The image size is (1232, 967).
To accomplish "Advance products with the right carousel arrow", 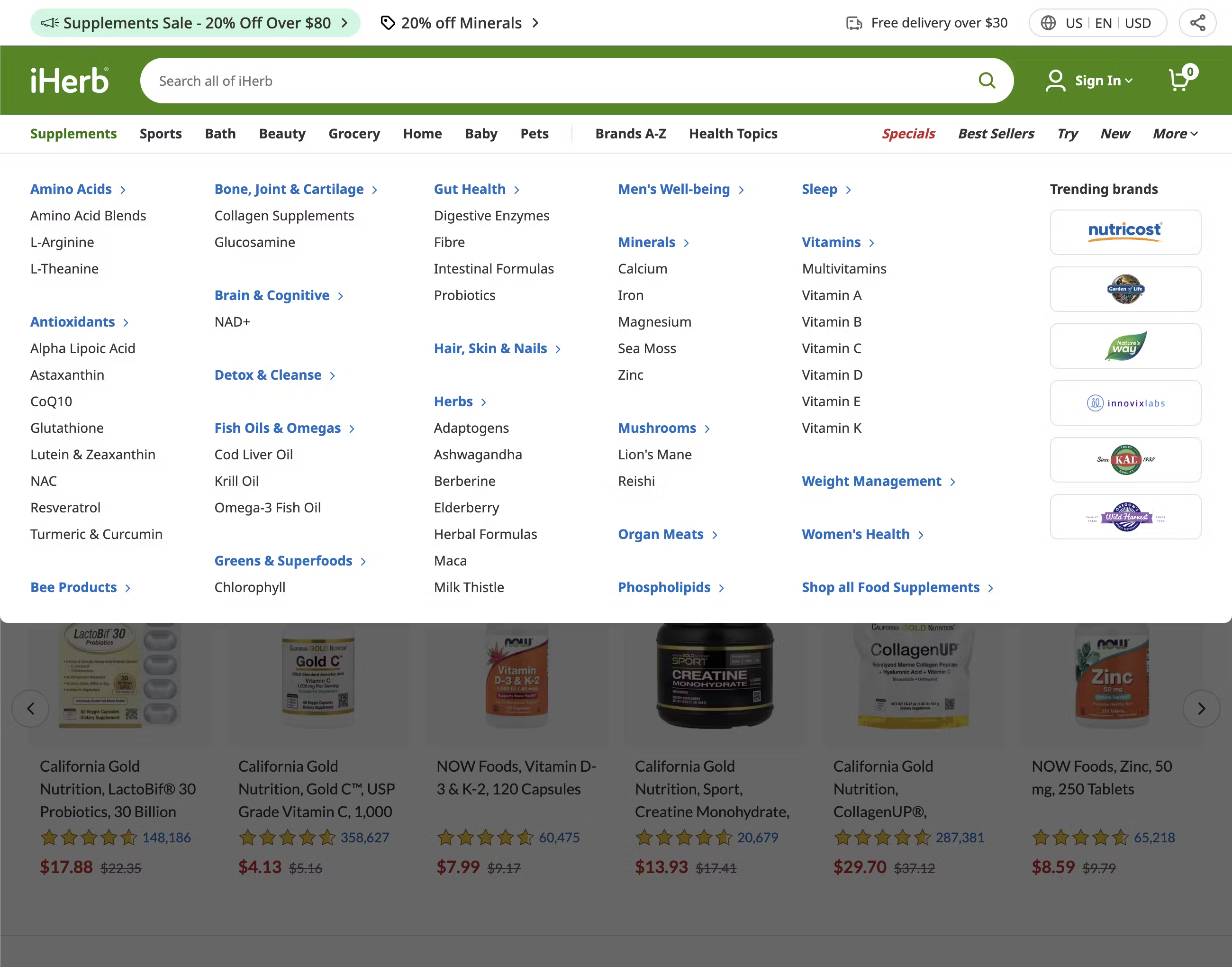I will click(1202, 708).
